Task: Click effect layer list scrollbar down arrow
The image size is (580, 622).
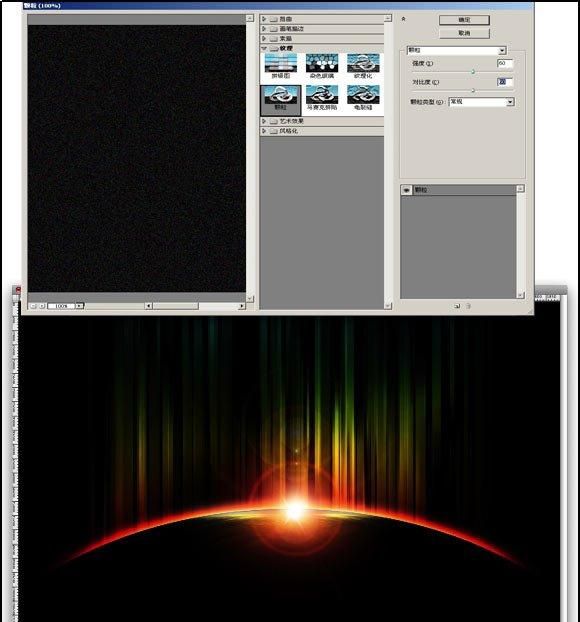Action: click(x=520, y=295)
